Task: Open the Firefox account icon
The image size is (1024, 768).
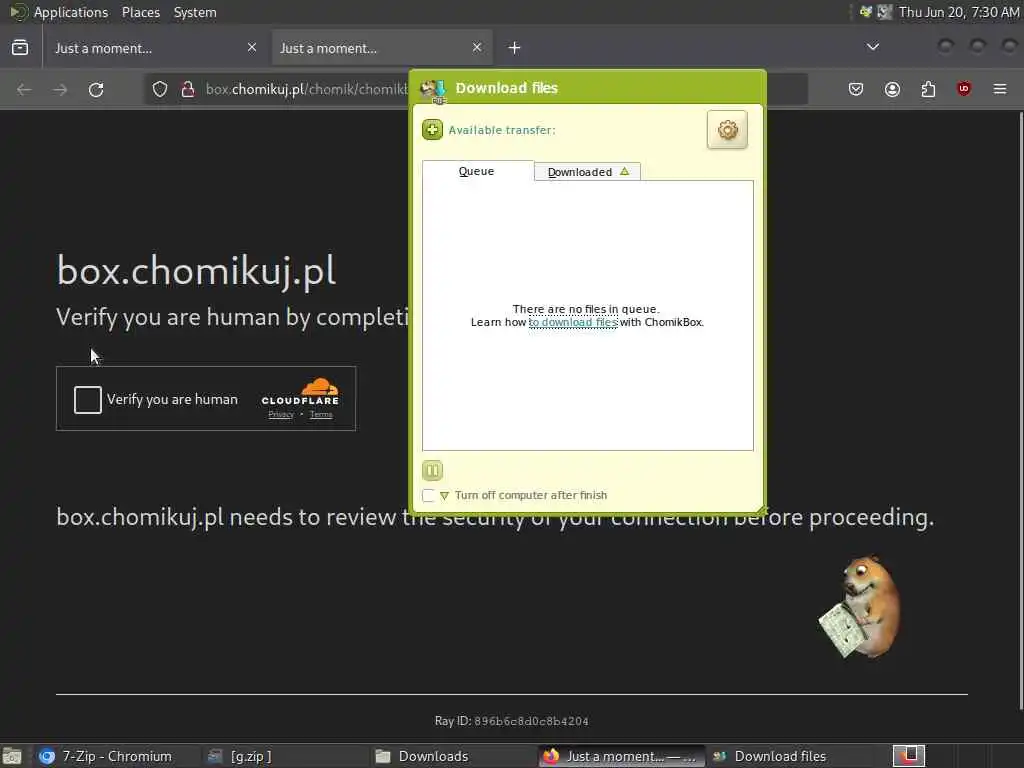Action: coord(892,89)
